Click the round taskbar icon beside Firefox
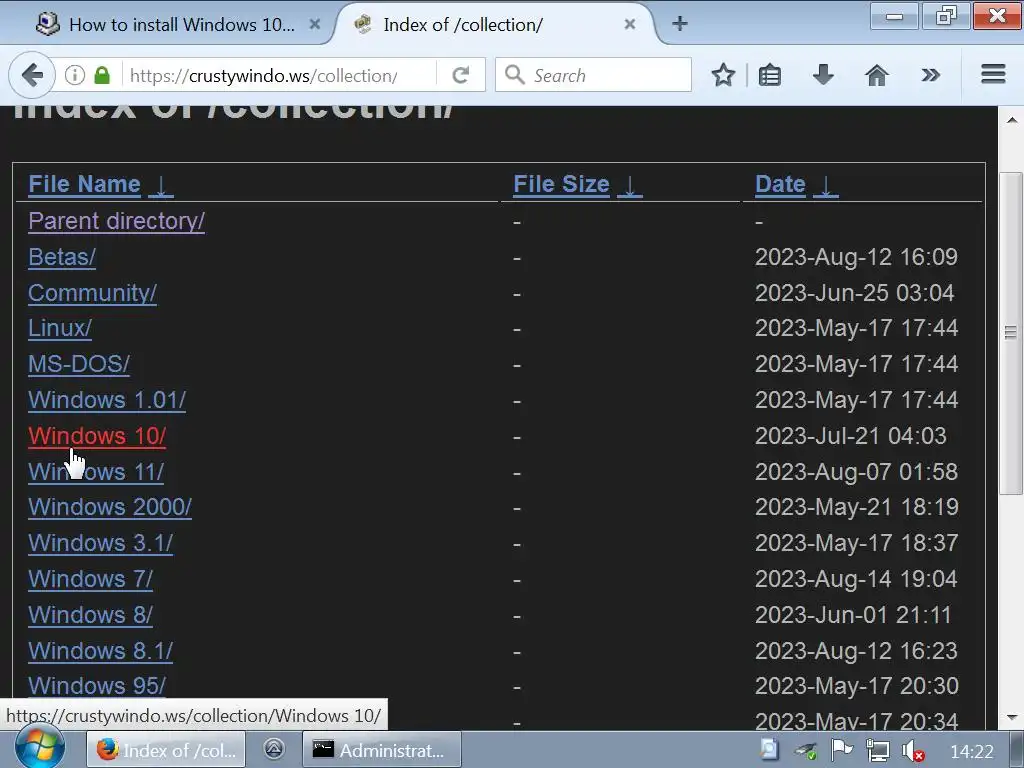 (274, 750)
